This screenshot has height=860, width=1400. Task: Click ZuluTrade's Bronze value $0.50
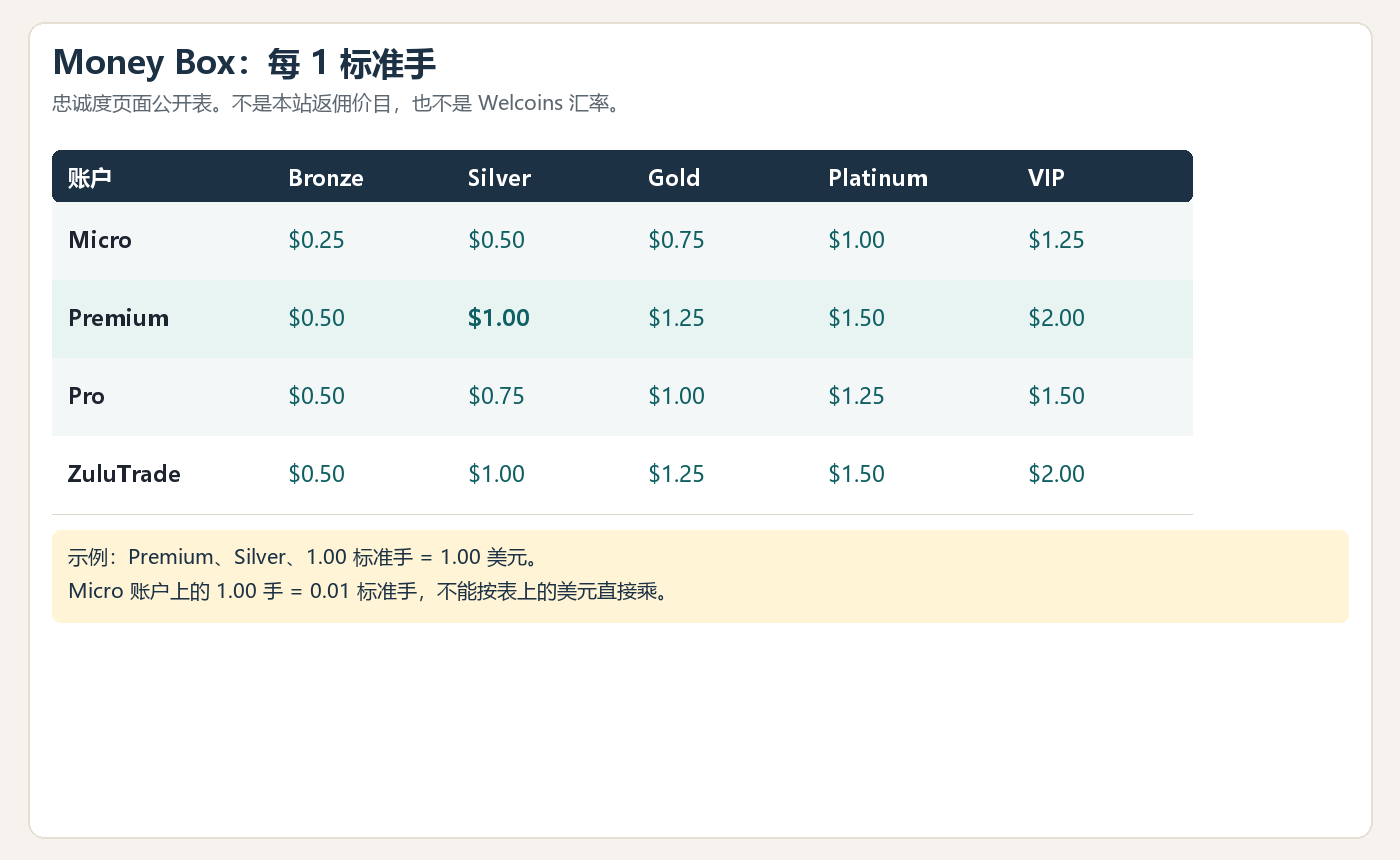point(316,474)
